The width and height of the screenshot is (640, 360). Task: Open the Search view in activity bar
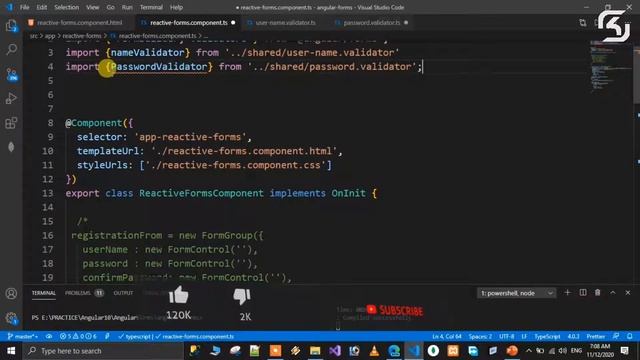point(11,50)
